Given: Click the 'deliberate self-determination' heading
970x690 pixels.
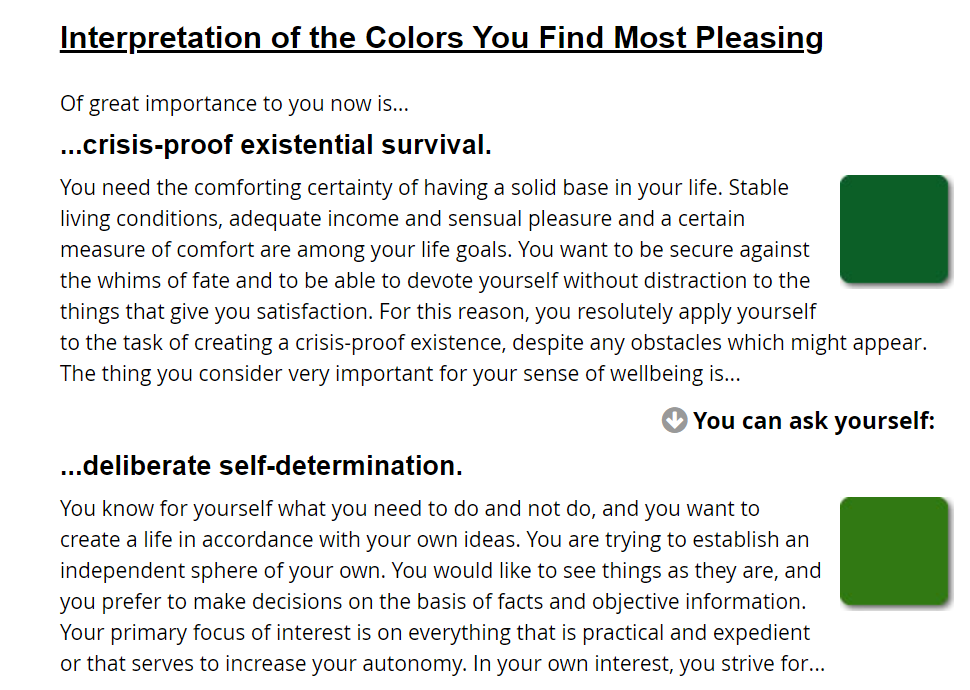Looking at the screenshot, I should [x=261, y=466].
